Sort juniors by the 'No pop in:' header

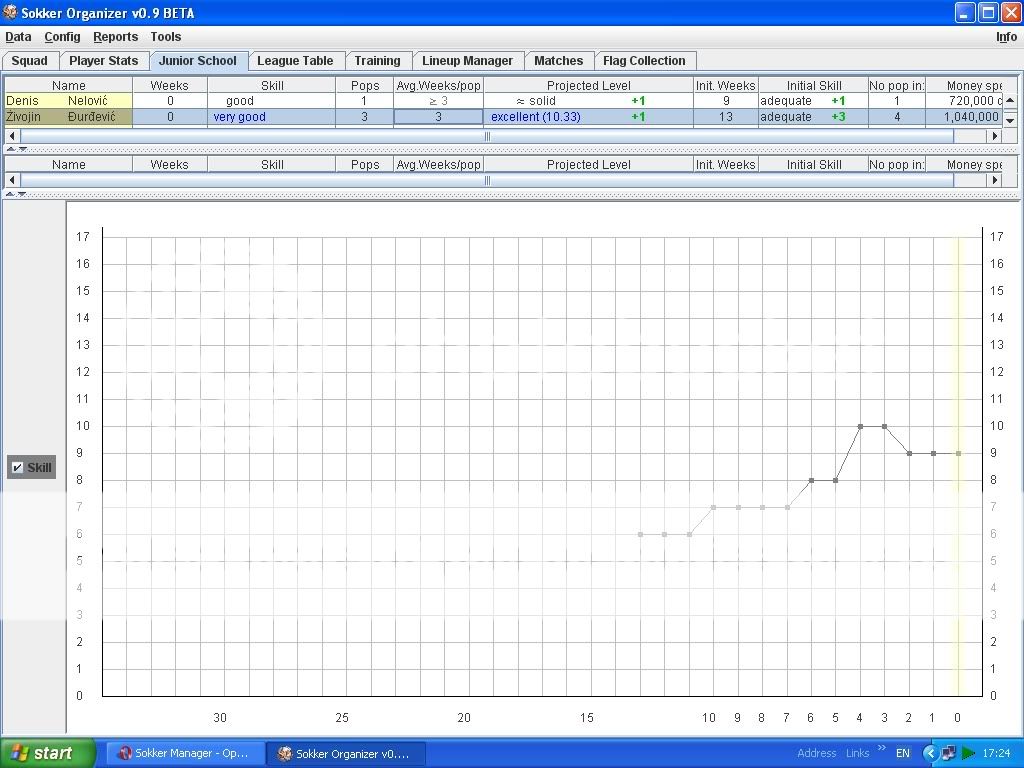point(897,85)
